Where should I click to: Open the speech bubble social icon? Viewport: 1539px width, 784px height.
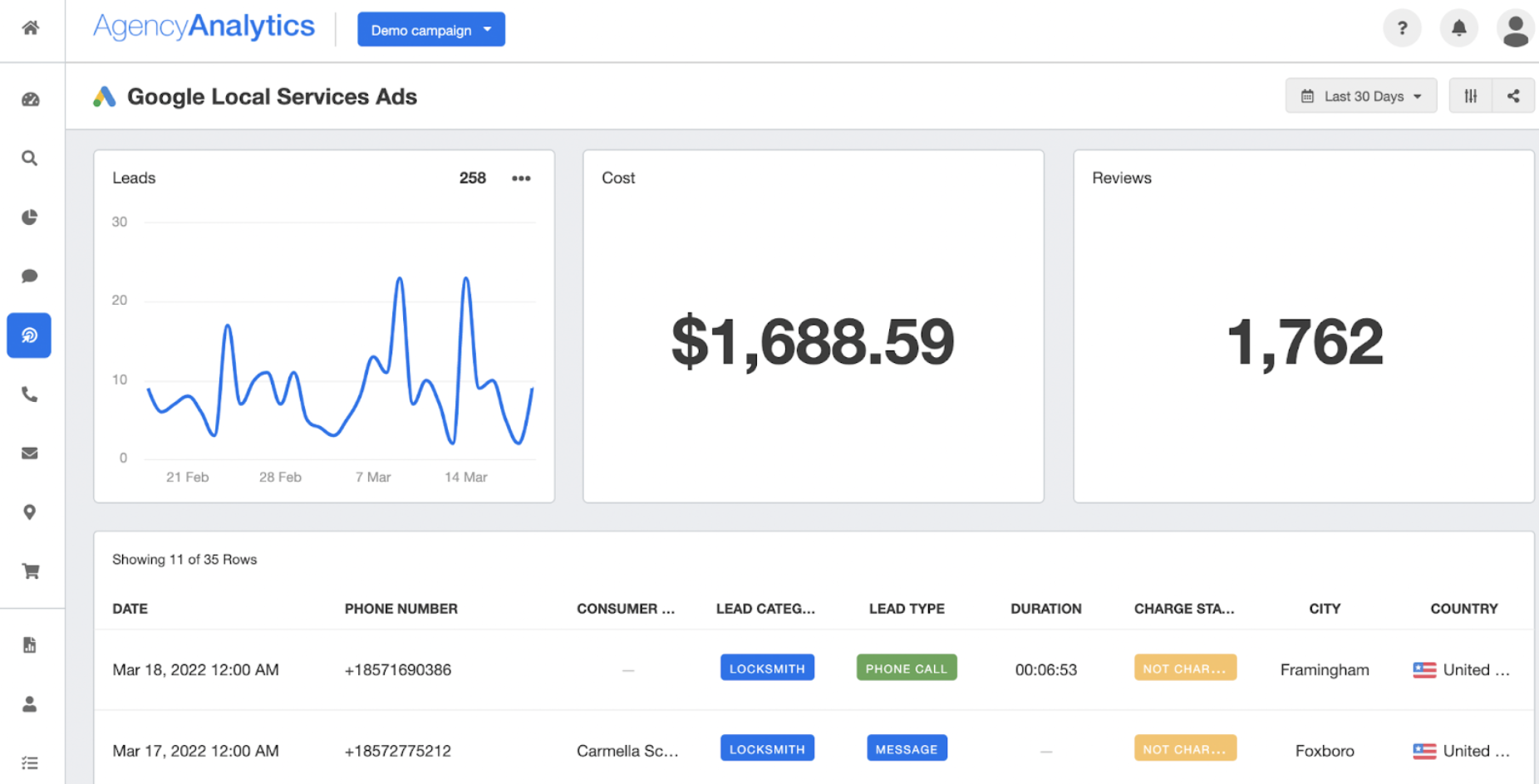[30, 276]
